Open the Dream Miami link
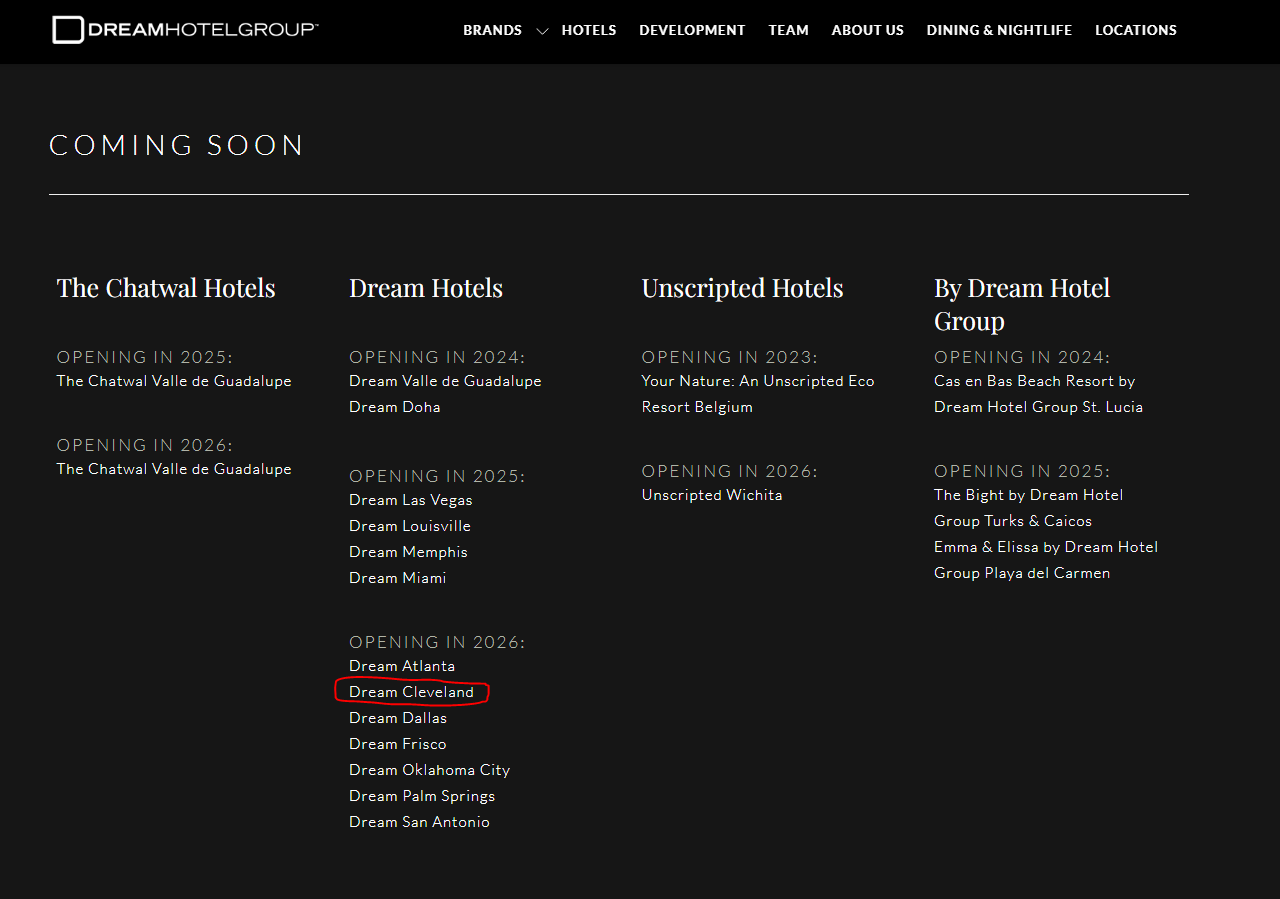Viewport: 1280px width, 899px height. (x=398, y=578)
